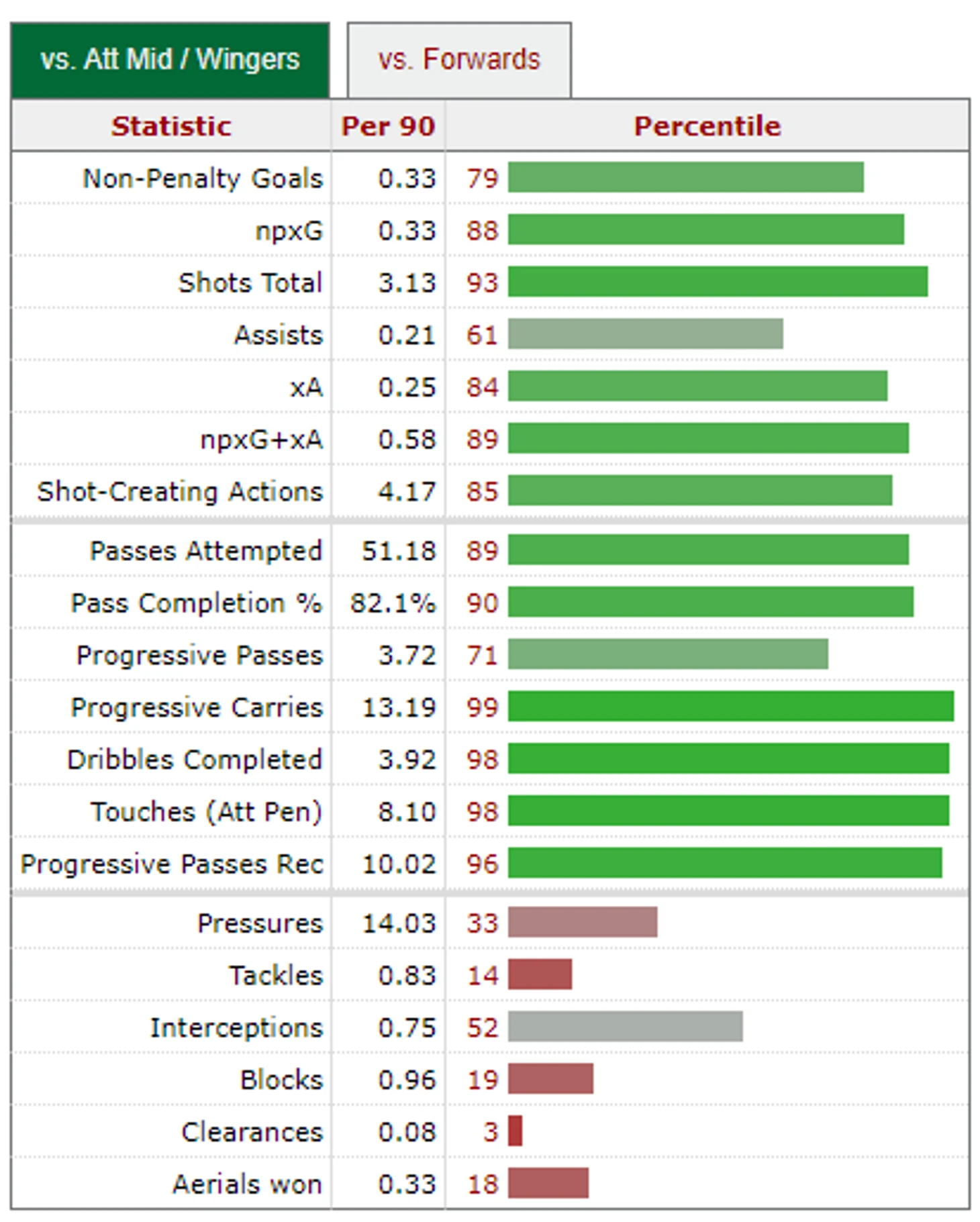Switch to the vs. Forwards tab

459,60
